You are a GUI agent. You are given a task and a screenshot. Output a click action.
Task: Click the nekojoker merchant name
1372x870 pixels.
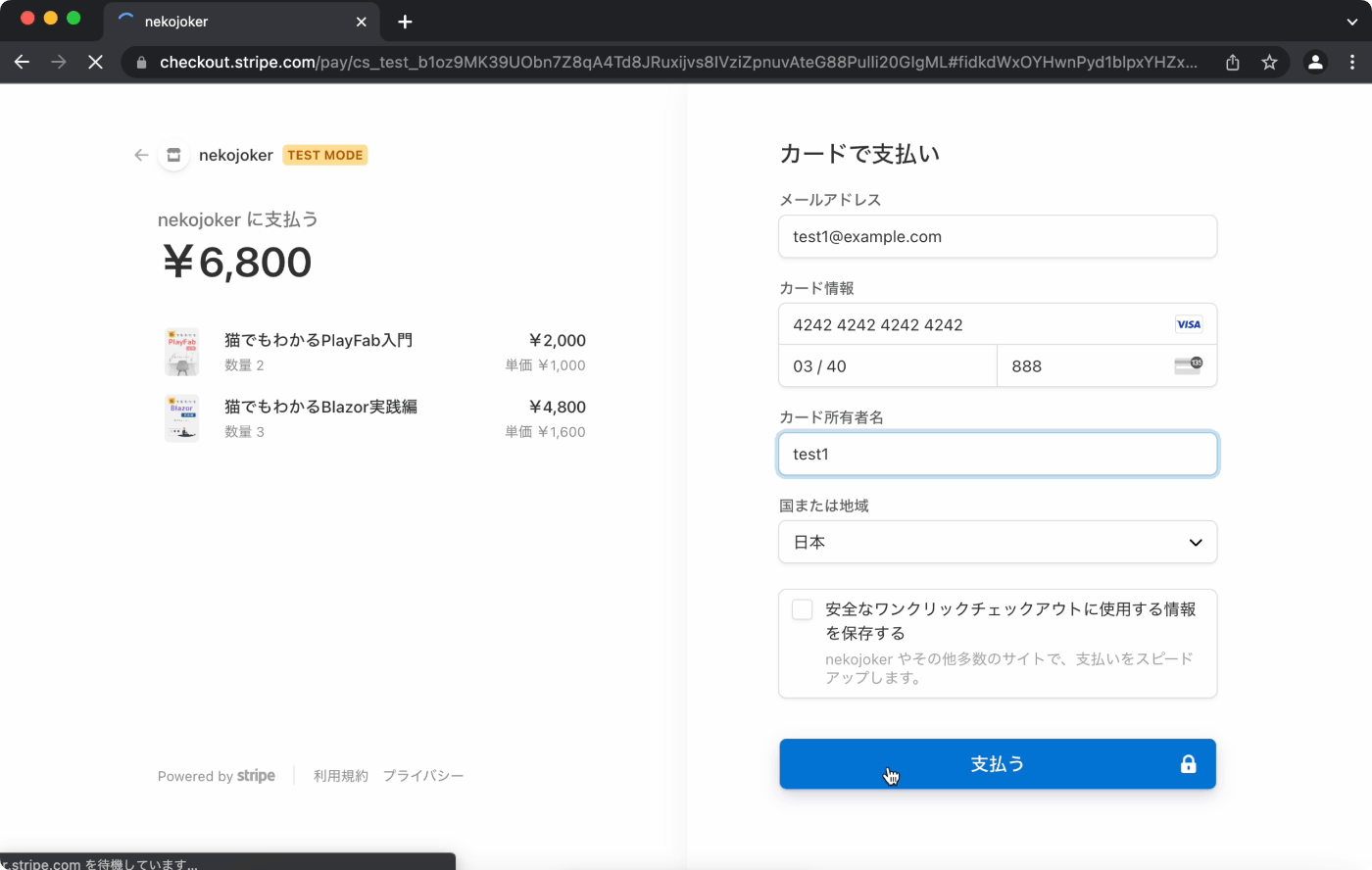point(235,155)
